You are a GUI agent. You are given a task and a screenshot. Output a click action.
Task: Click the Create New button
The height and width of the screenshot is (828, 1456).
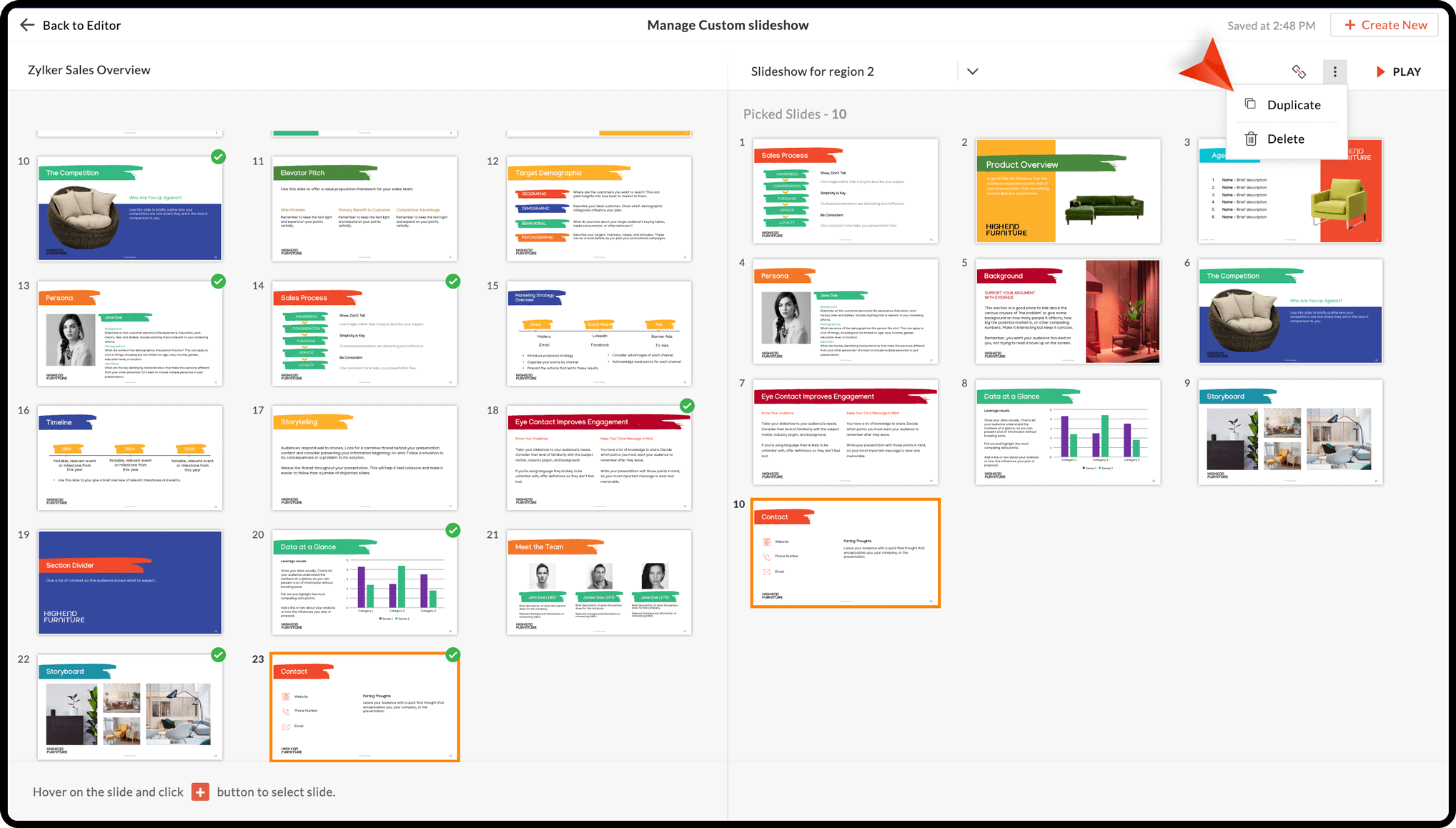[1385, 25]
